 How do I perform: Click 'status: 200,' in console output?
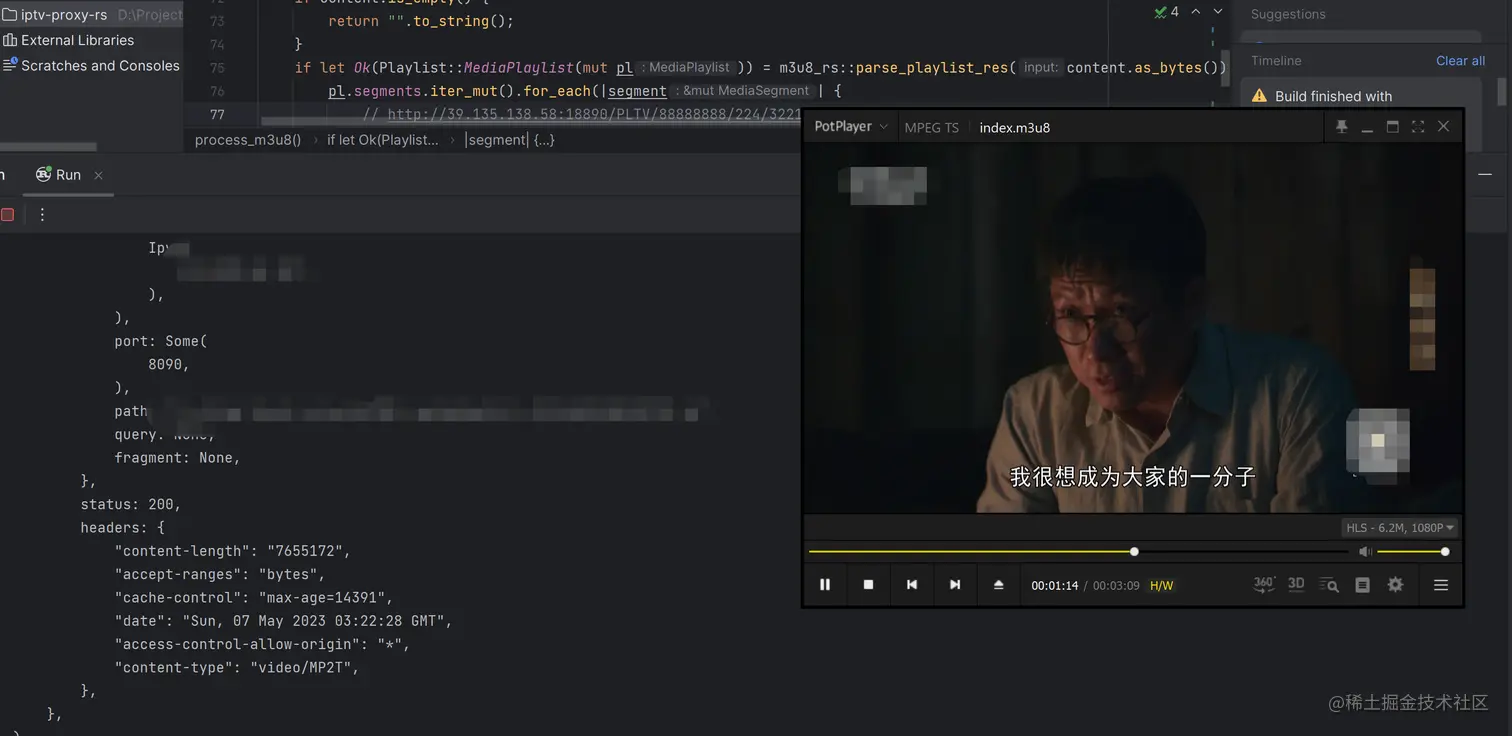click(x=131, y=504)
